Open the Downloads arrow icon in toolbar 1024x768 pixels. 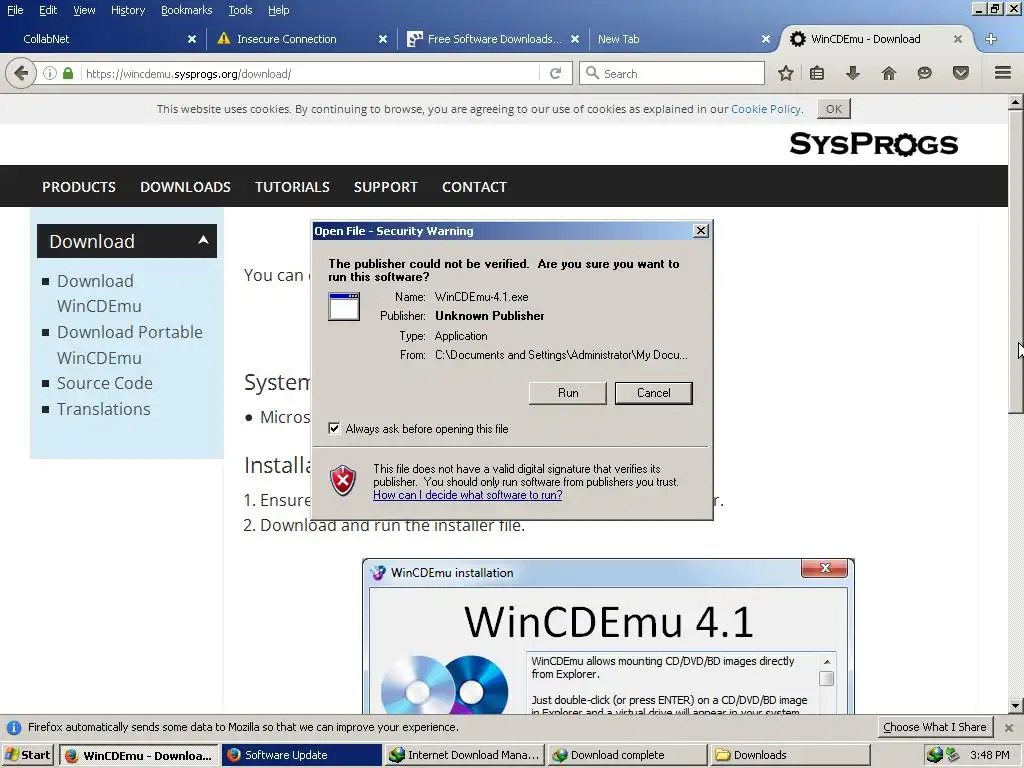[x=852, y=73]
